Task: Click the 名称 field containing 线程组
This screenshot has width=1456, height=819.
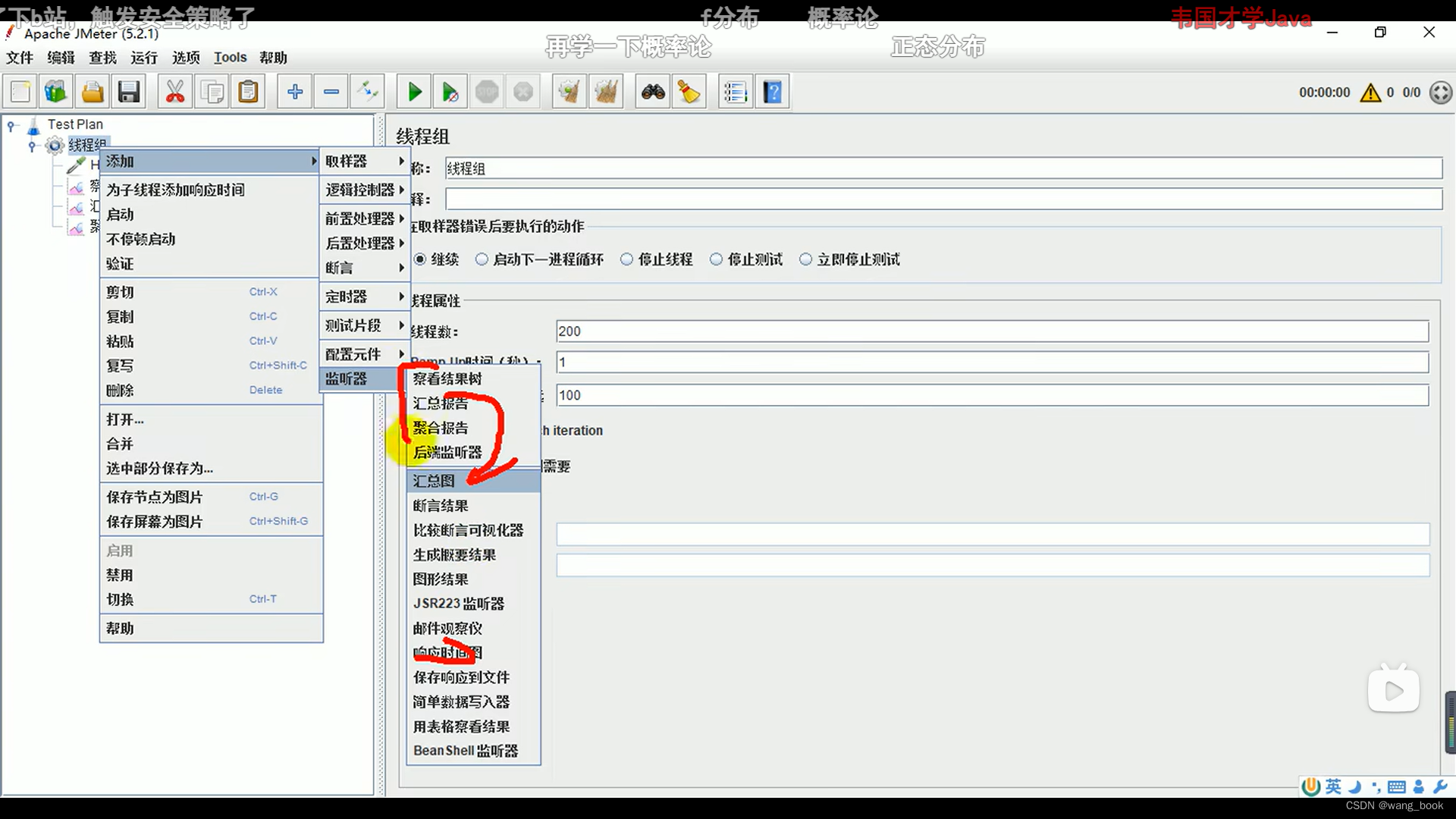Action: pos(943,168)
